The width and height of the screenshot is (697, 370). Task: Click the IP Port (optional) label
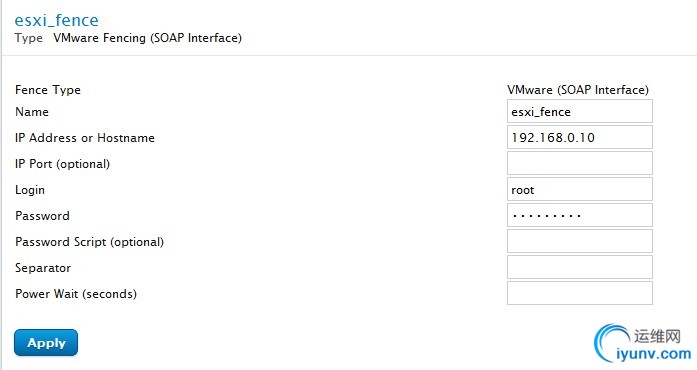(x=62, y=164)
